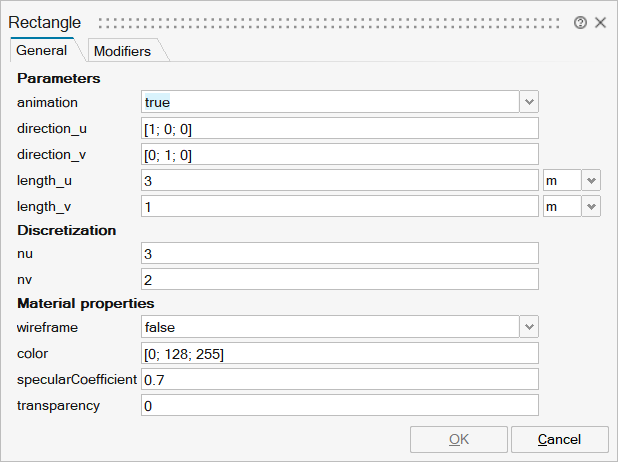Switch to the Modifiers tab

coord(122,51)
